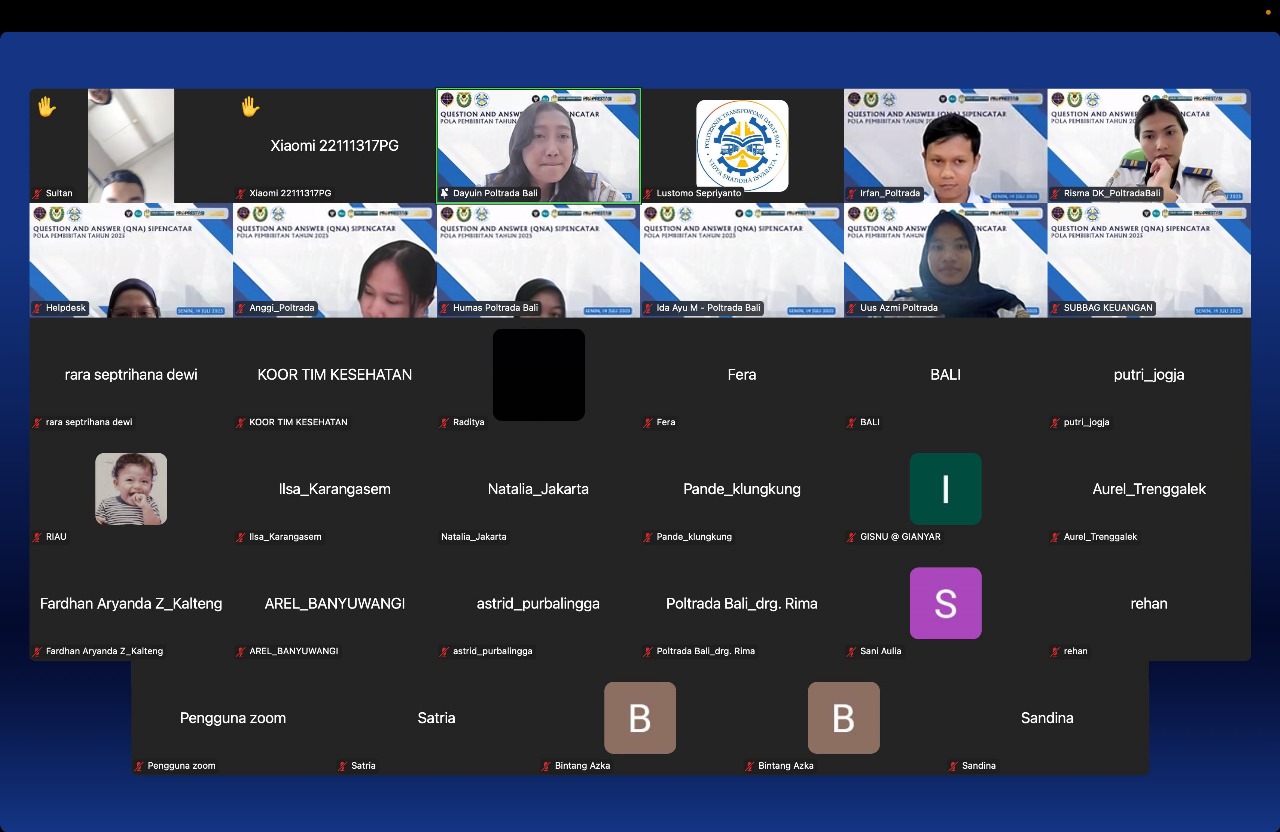This screenshot has width=1280, height=832.
Task: Select the active speaker Dayuin Poltrada Bali video
Action: point(539,145)
